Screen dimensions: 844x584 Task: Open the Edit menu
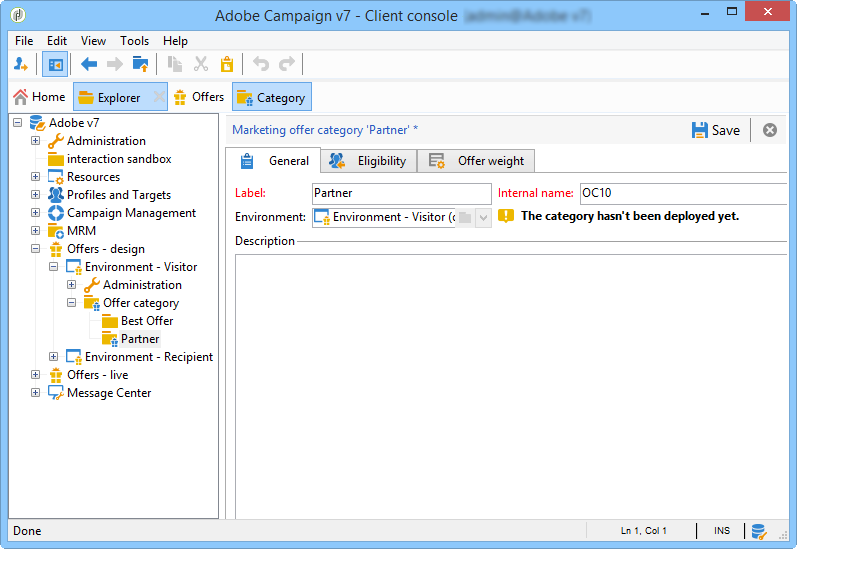(57, 41)
